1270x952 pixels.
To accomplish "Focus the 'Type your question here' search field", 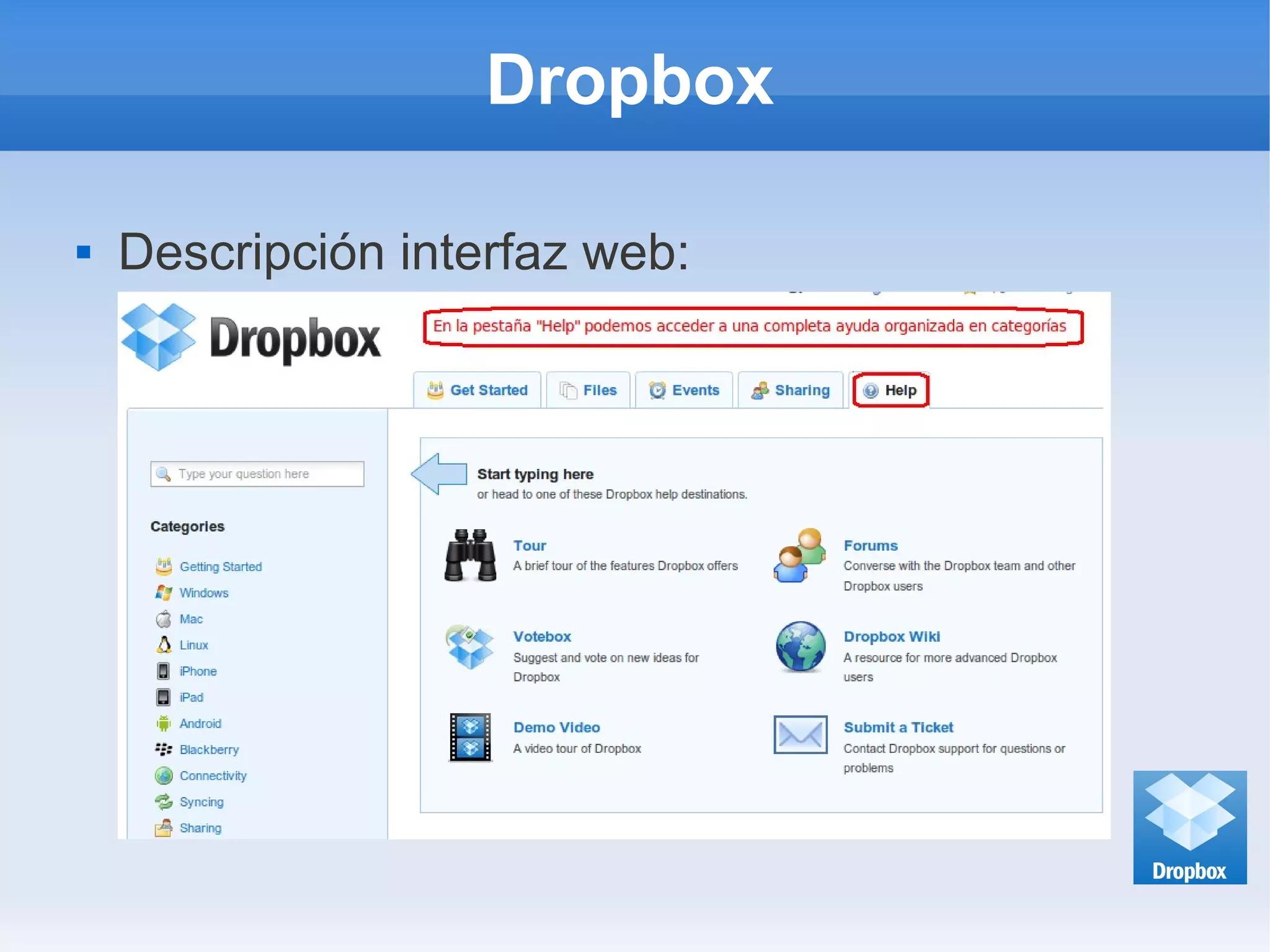I will [x=257, y=474].
